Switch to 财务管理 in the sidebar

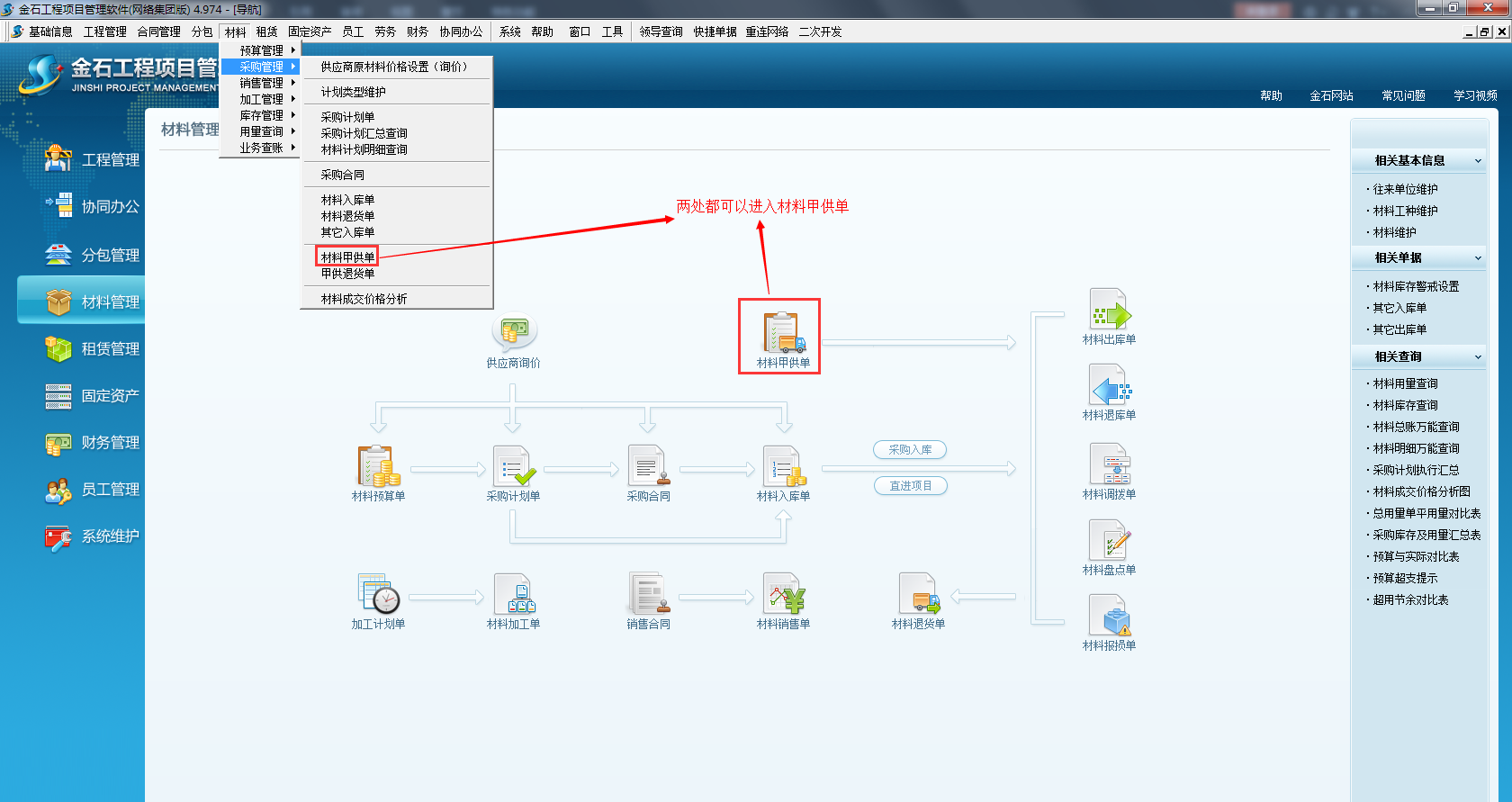[110, 443]
